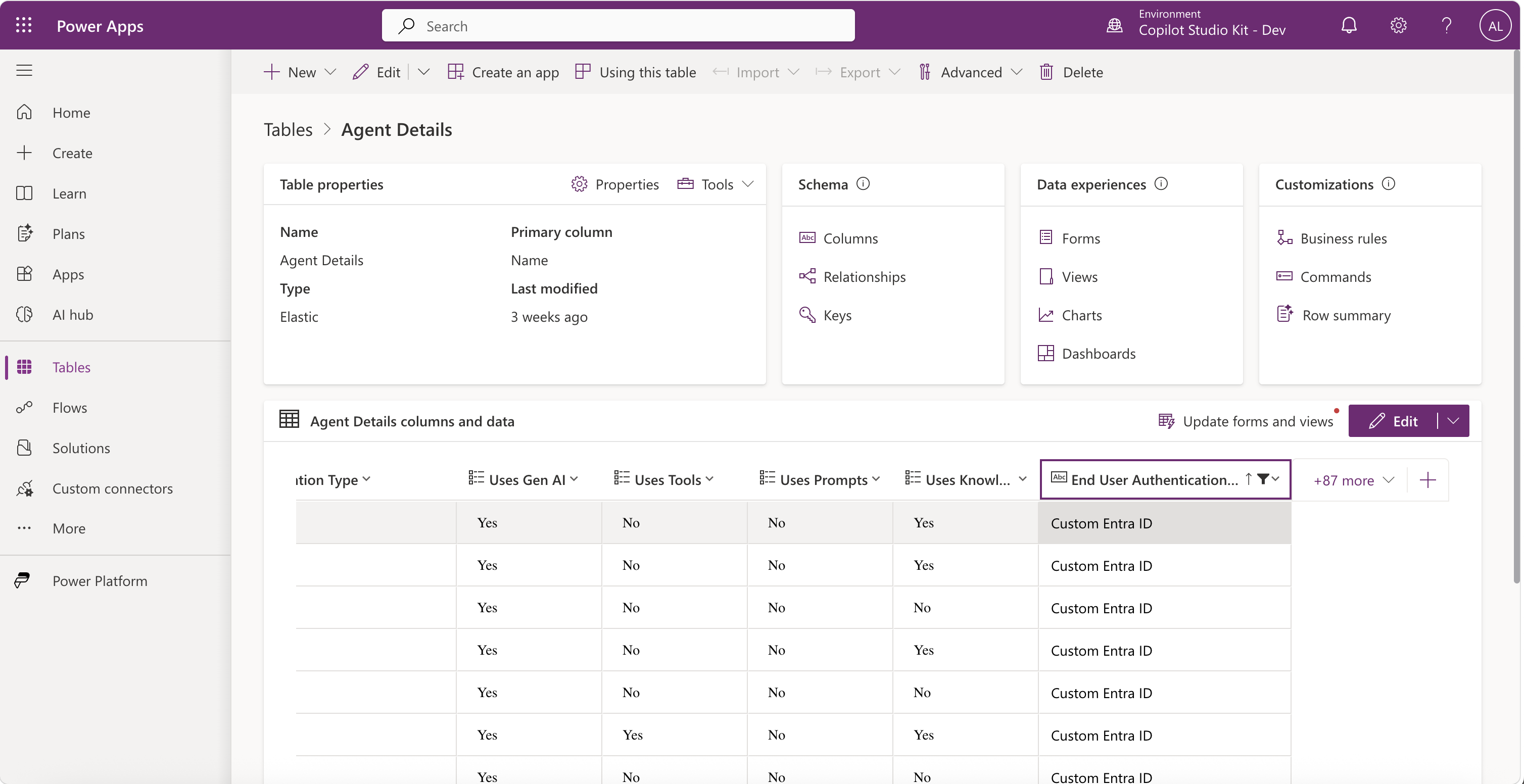Screen dimensions: 1524x784
Task: Click the info icon next to Schema
Action: point(863,184)
